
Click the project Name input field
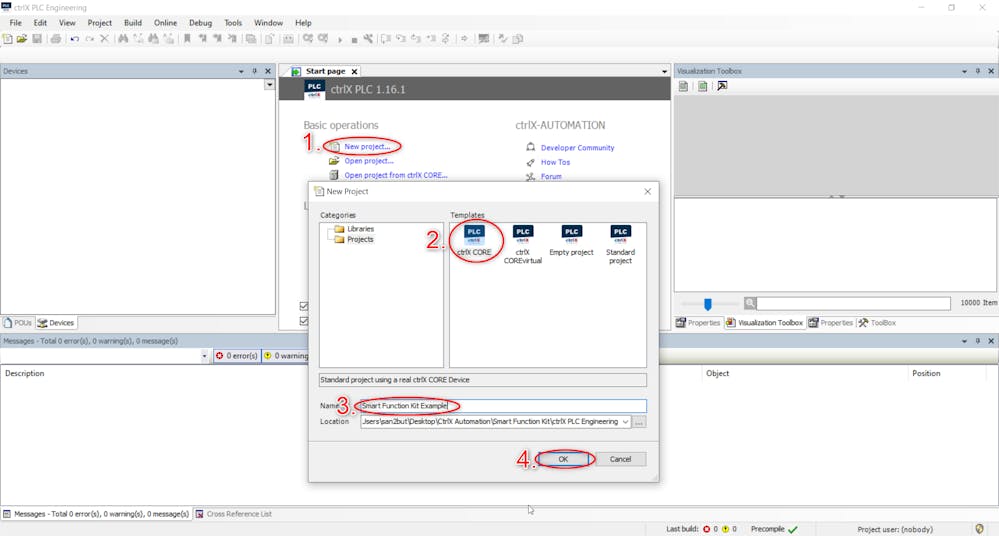click(x=503, y=405)
